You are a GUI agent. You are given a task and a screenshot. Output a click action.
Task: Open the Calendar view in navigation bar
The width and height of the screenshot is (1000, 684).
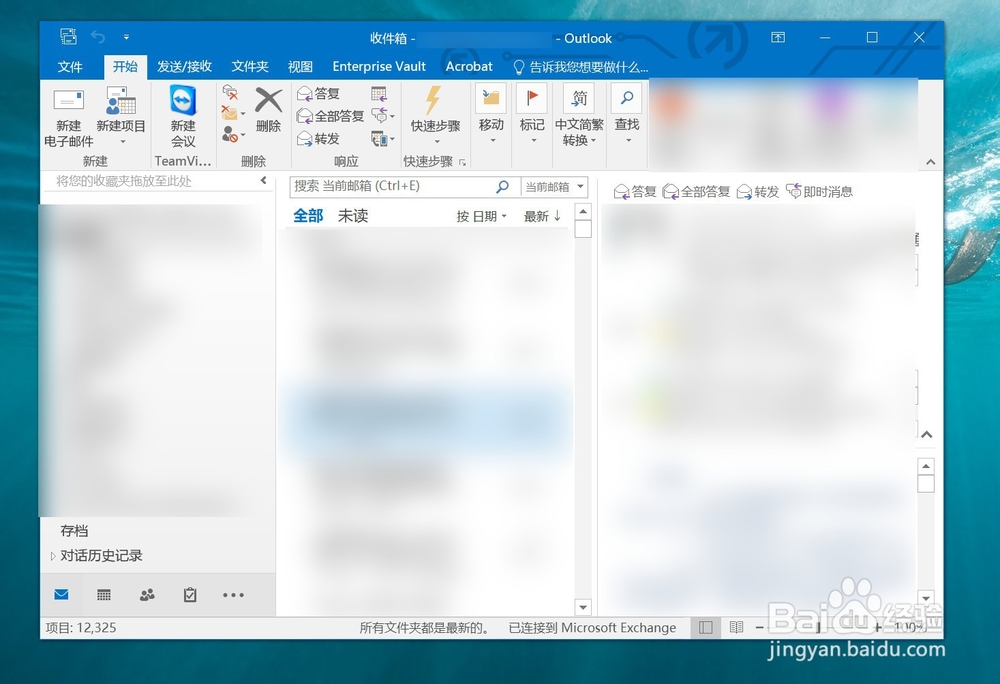point(104,595)
